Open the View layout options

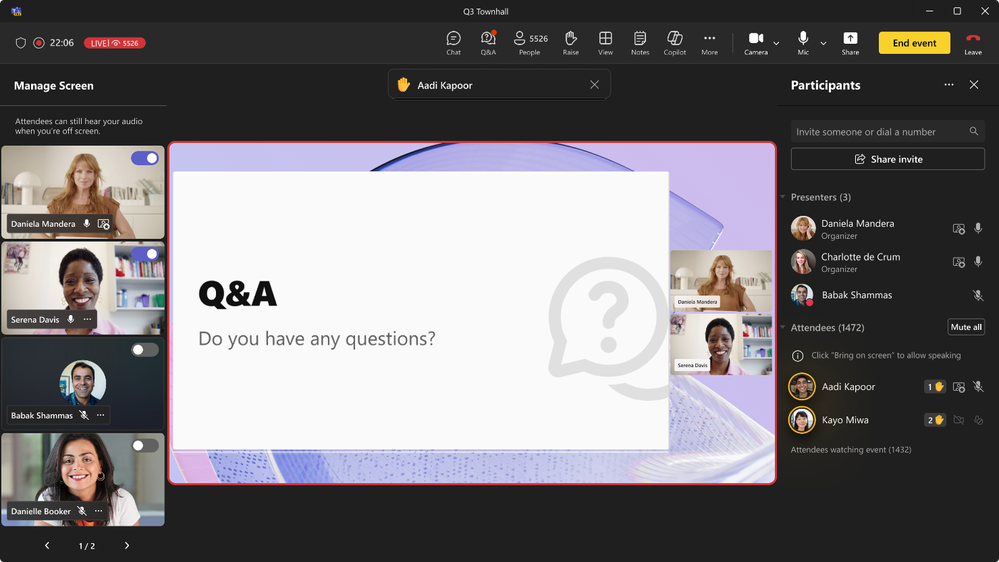(x=605, y=43)
